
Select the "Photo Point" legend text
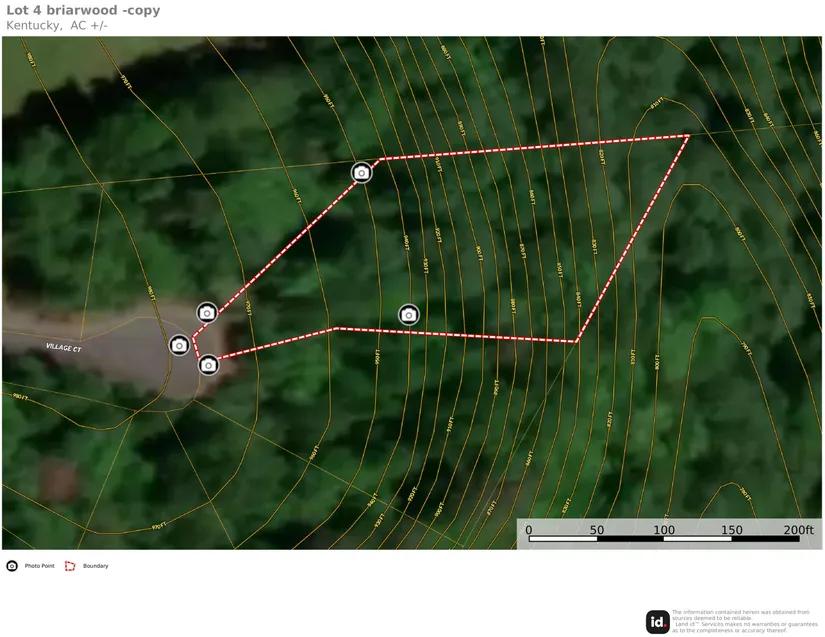tap(40, 566)
